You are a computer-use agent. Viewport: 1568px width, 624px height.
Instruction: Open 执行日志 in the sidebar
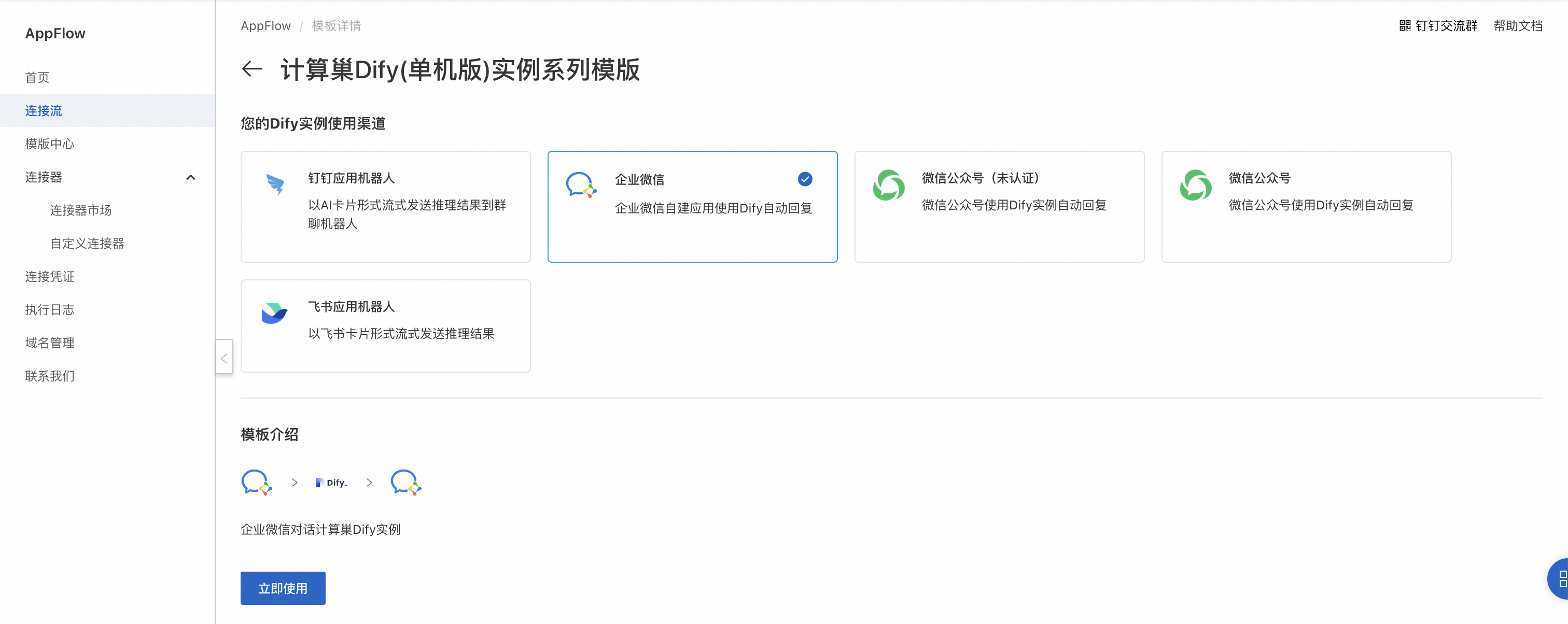pos(50,309)
